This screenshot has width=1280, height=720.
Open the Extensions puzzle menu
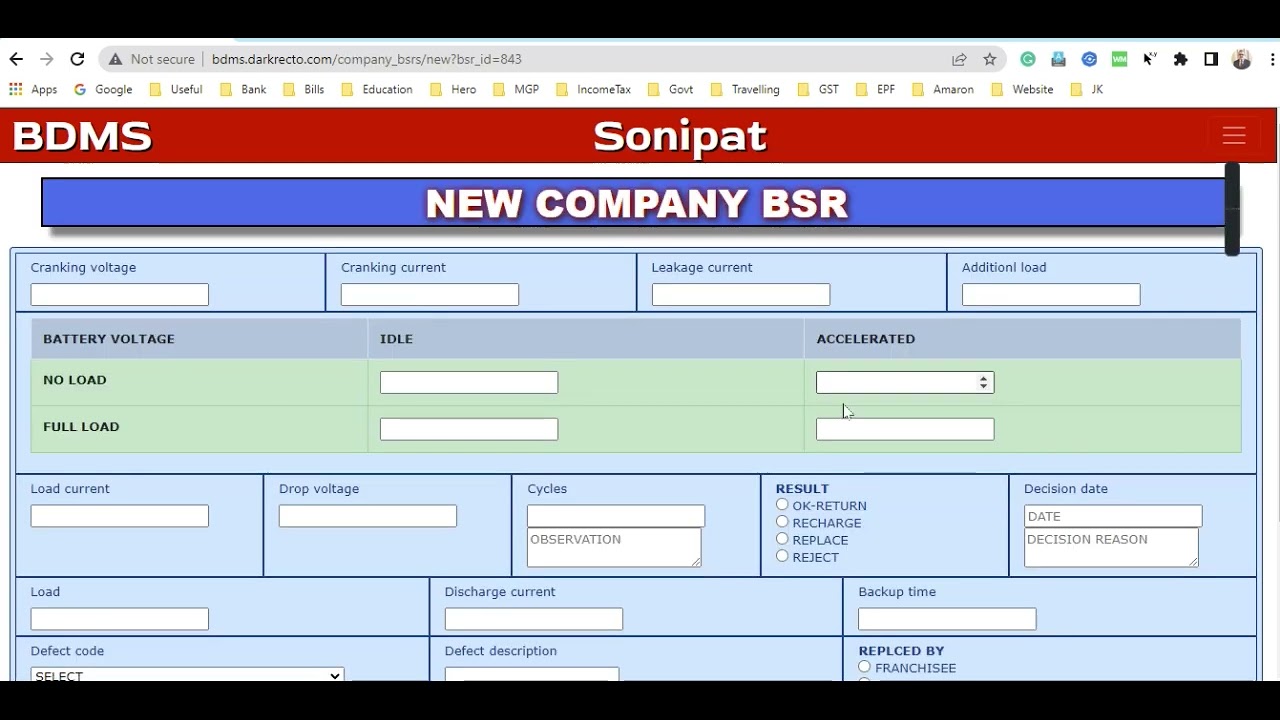tap(1181, 59)
